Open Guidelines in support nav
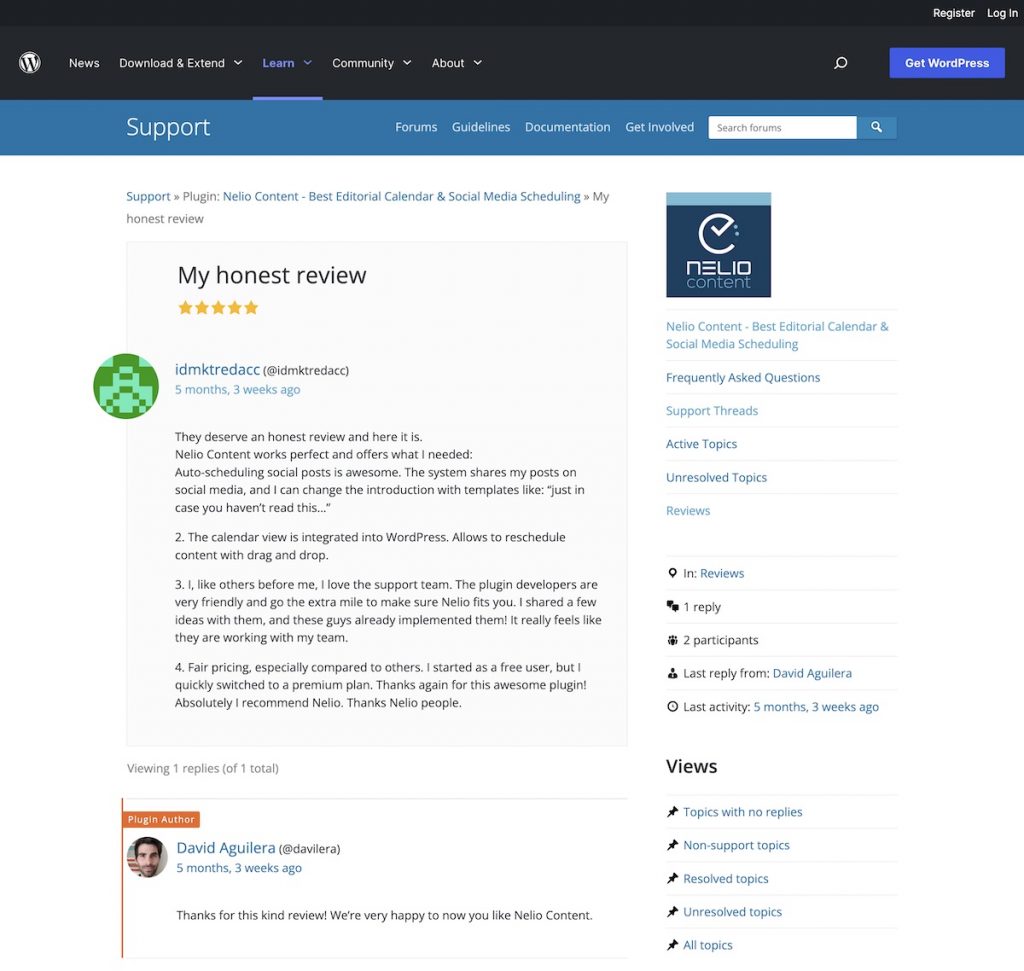This screenshot has height=971, width=1024. tap(481, 127)
